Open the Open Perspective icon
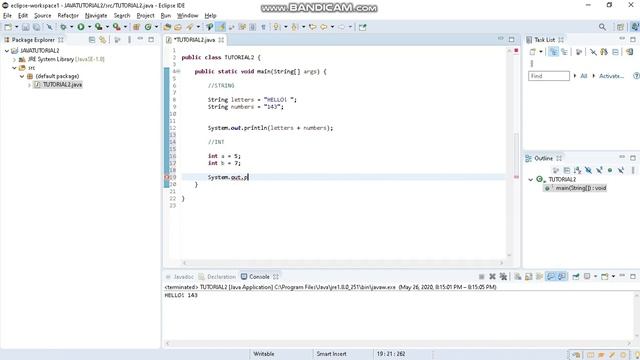The width and height of the screenshot is (640, 360). 620,27
